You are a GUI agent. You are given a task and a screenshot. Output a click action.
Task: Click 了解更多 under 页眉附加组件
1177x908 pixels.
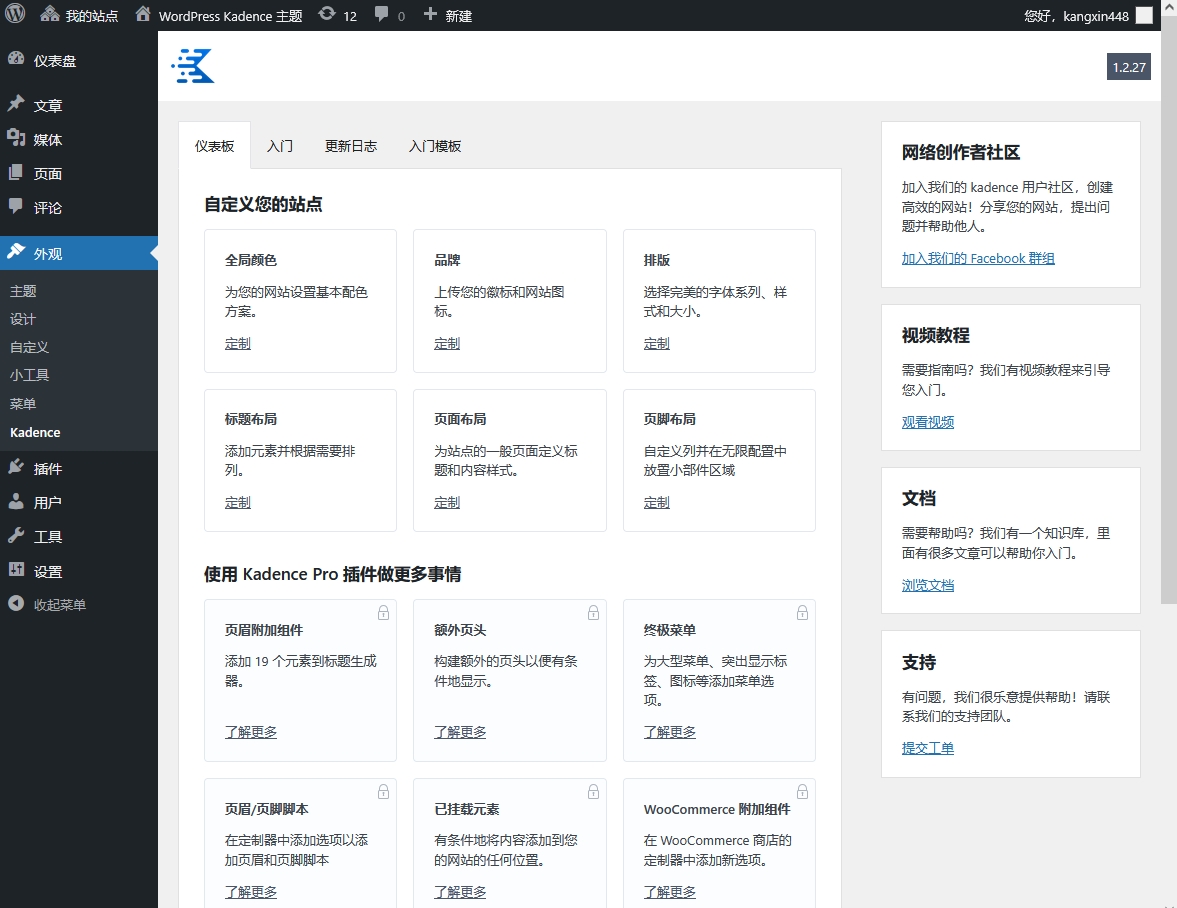[251, 732]
